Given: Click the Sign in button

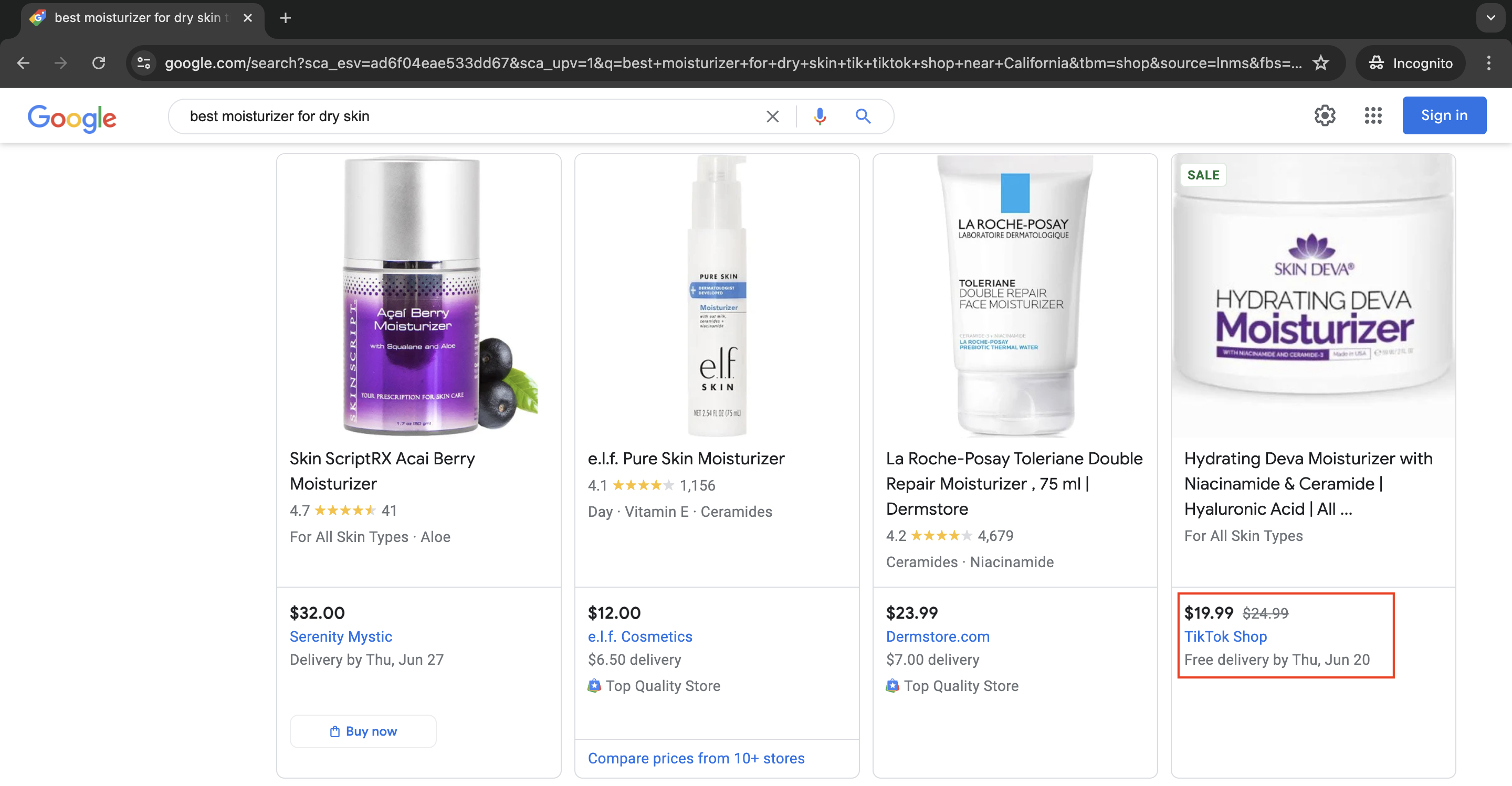Looking at the screenshot, I should 1445,115.
